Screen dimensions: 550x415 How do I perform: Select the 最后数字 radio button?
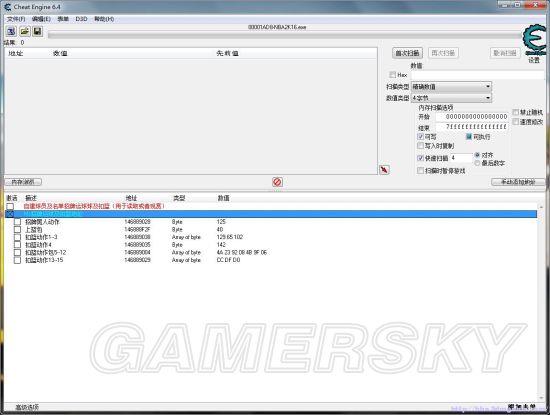click(477, 163)
